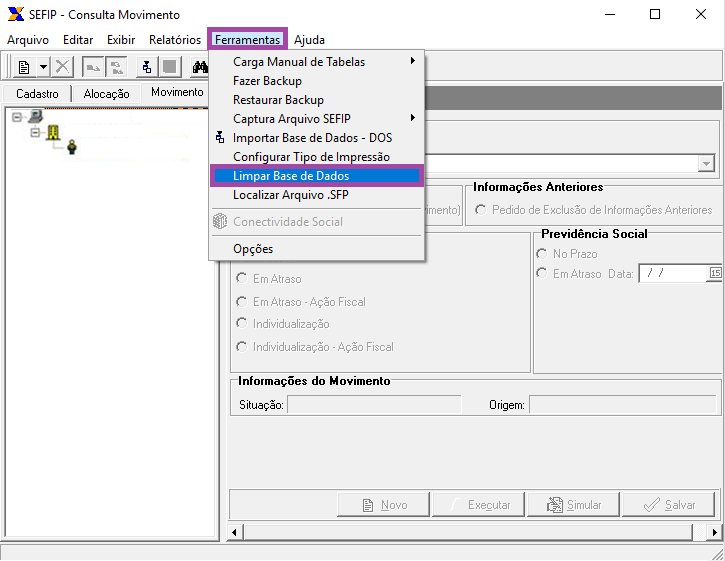Click the Conectividade Social globe icon

[220, 221]
